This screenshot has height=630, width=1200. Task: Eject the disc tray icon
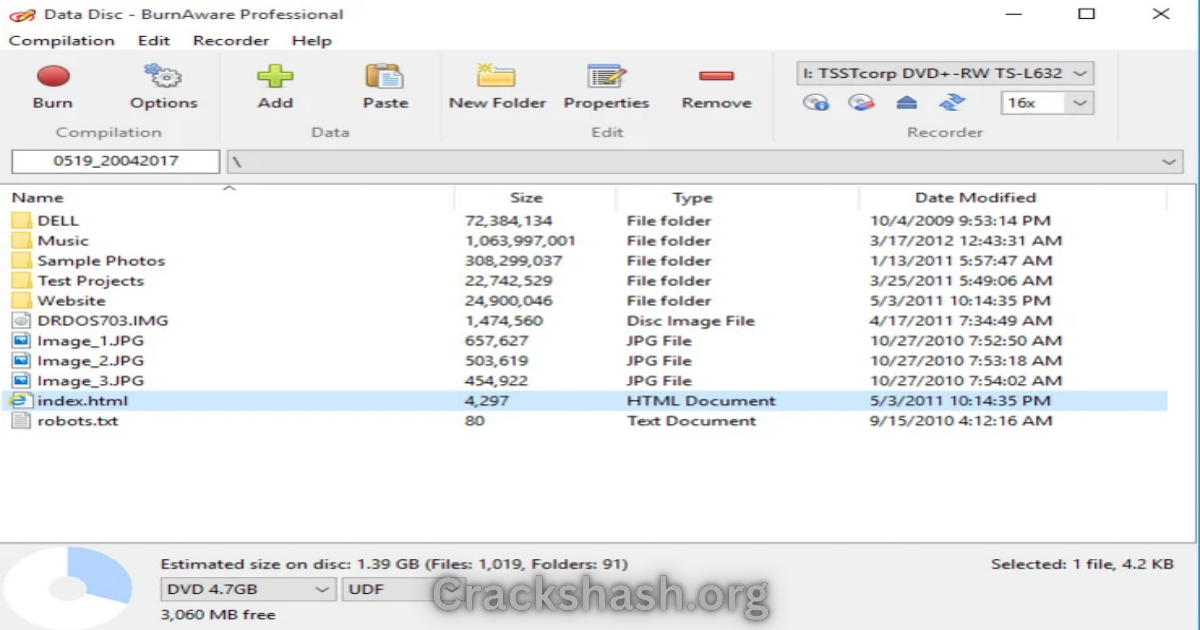click(906, 102)
